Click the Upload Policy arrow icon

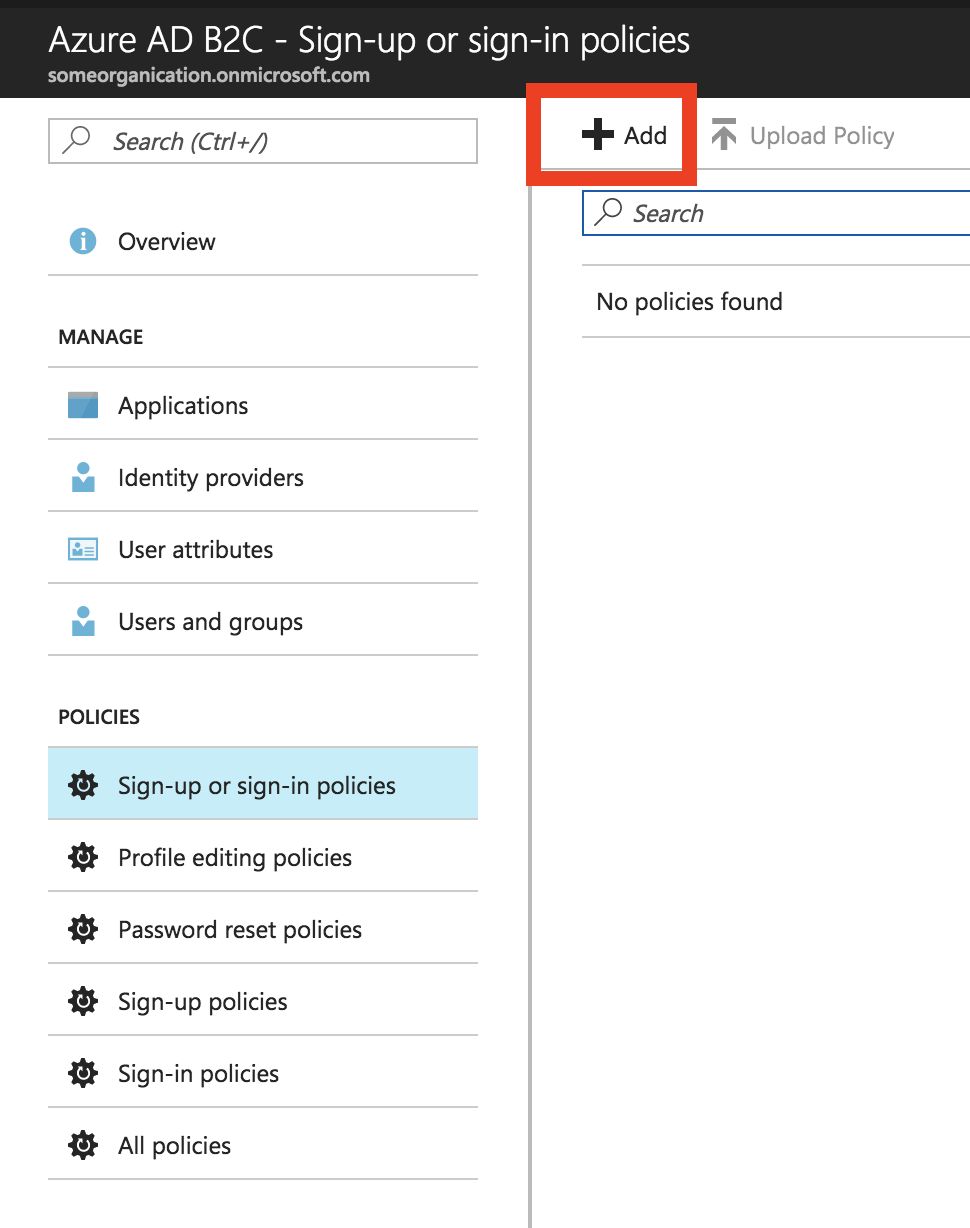(x=724, y=135)
